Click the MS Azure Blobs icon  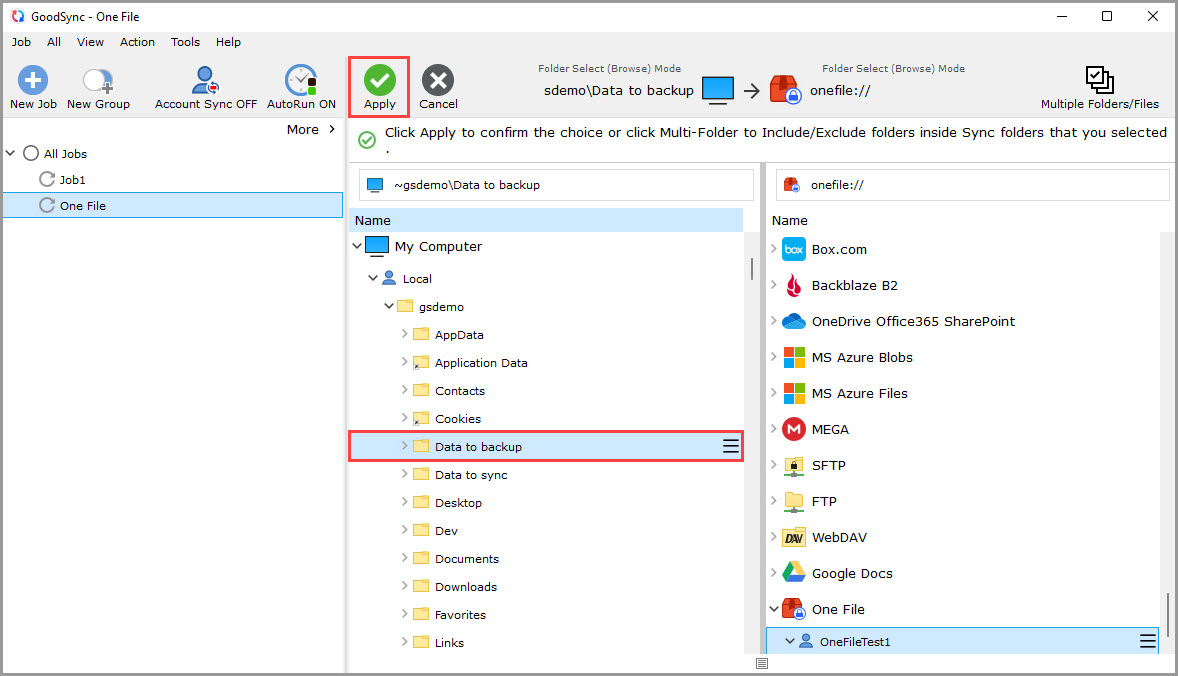click(794, 358)
